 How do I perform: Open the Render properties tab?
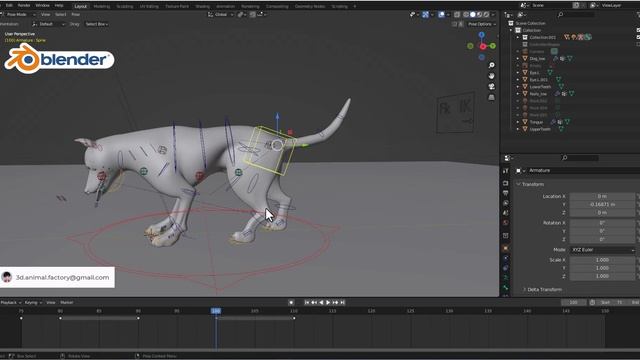pos(506,183)
